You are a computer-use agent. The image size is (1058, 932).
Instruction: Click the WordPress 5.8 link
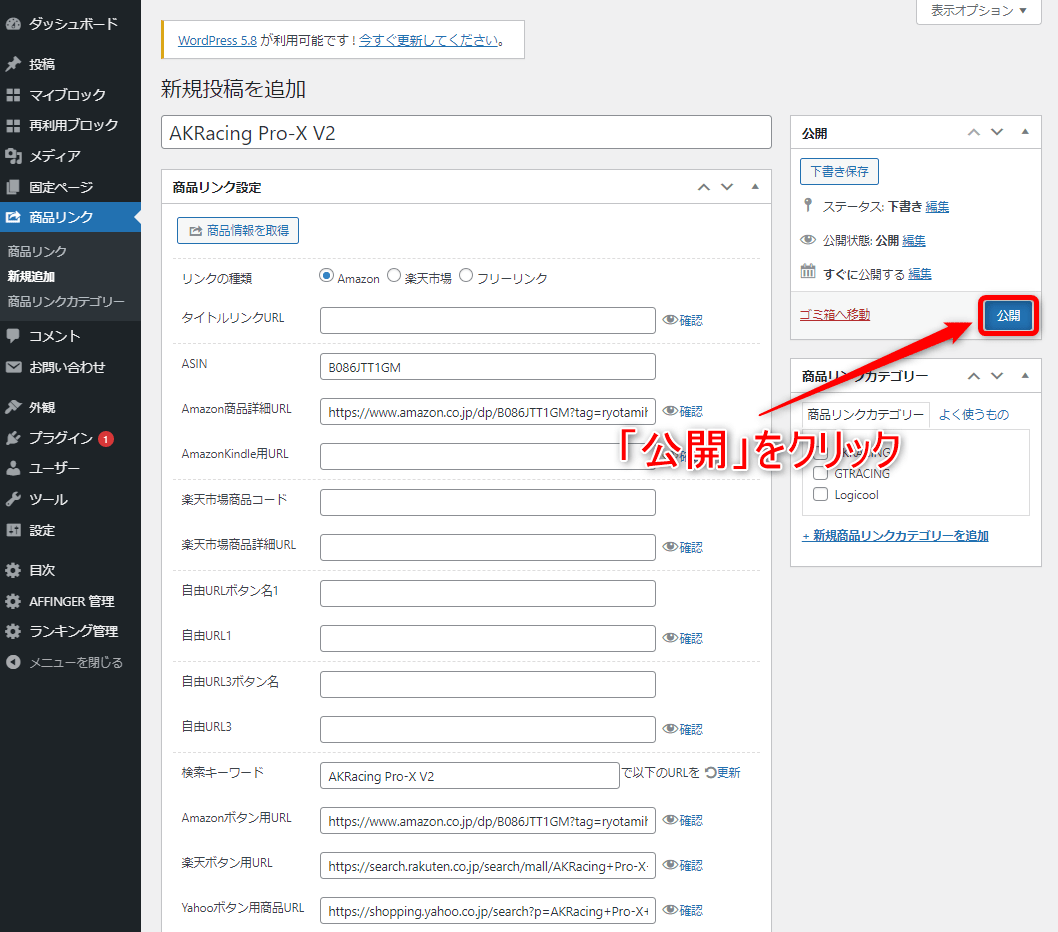[x=217, y=40]
